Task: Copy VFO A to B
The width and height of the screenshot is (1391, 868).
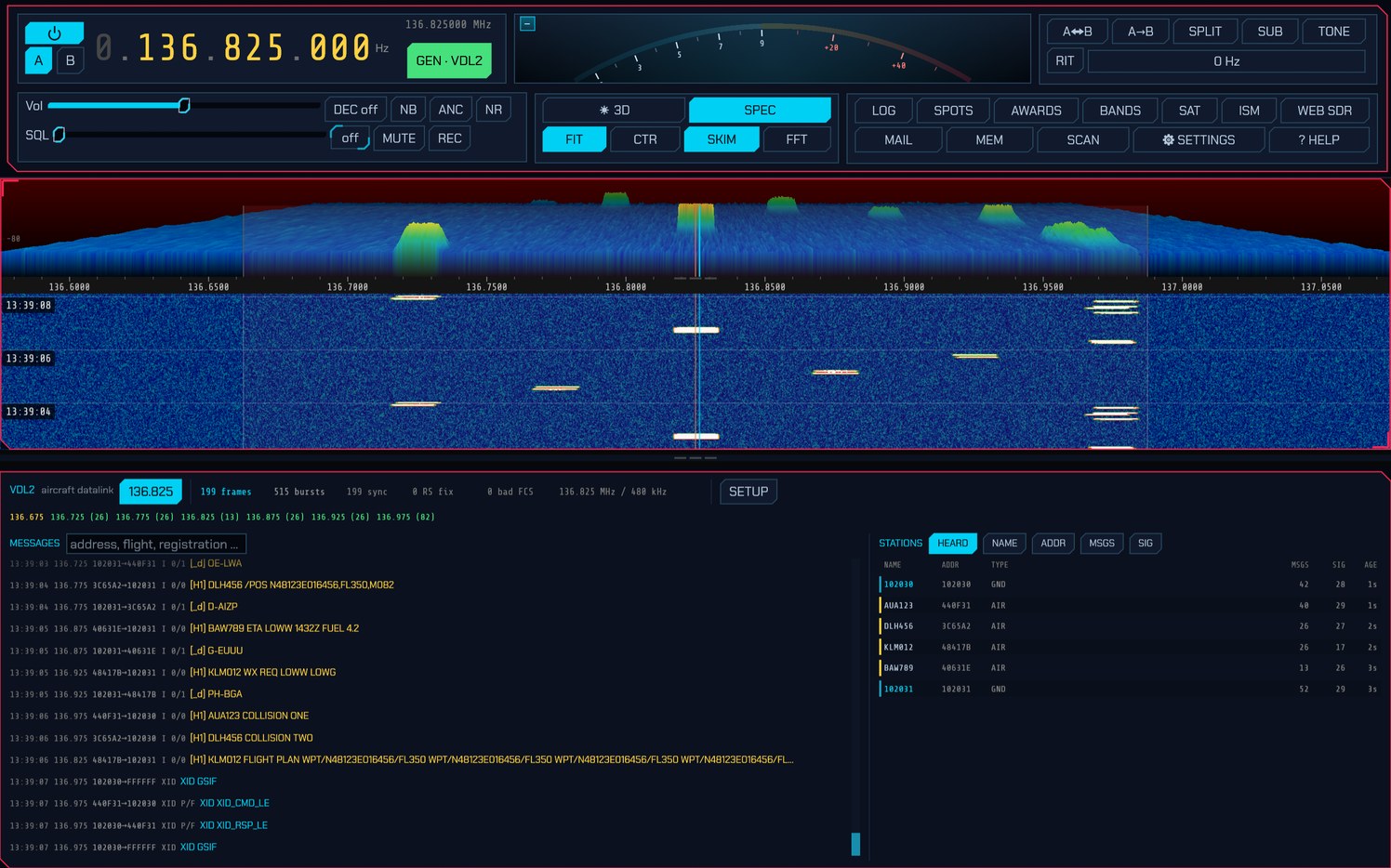Action: coord(1141,32)
